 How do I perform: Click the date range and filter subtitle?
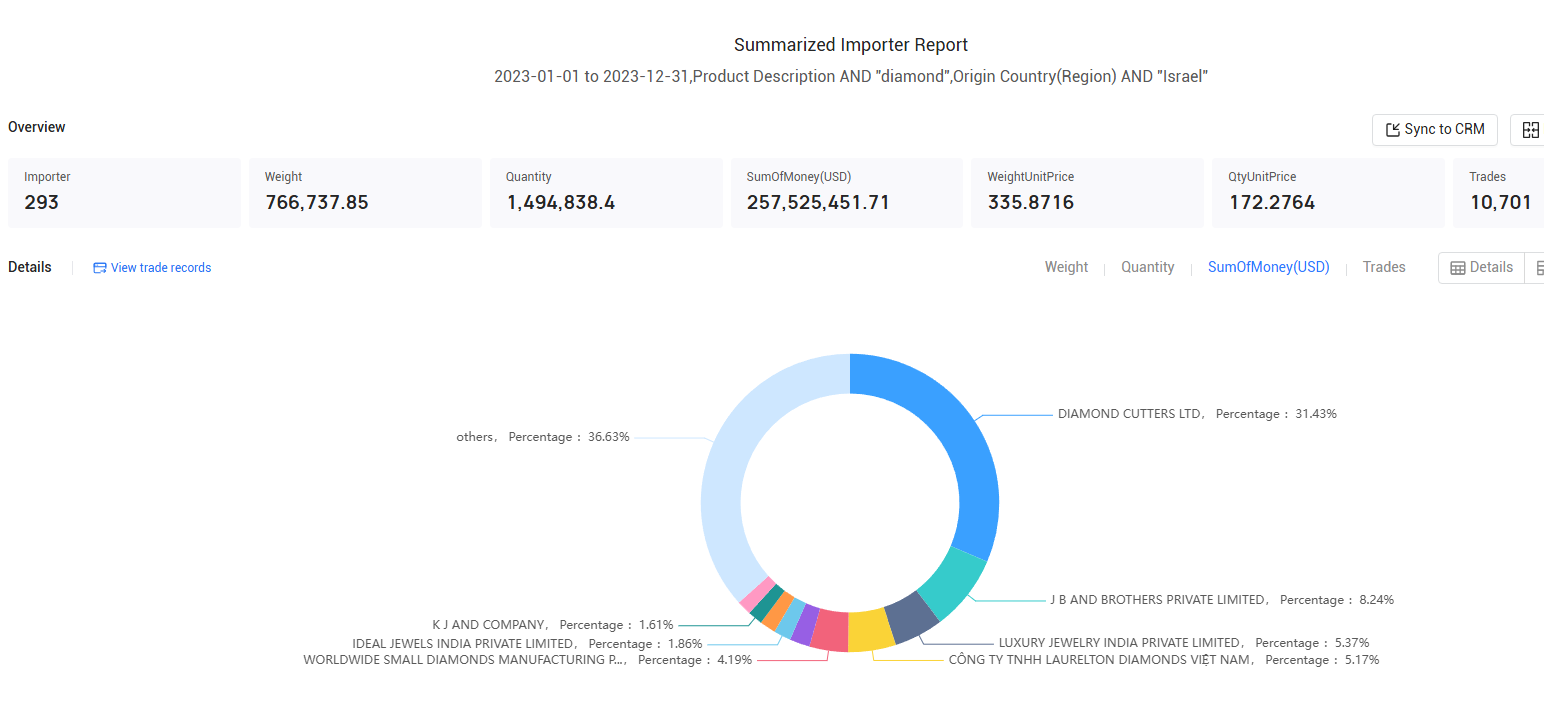(851, 77)
